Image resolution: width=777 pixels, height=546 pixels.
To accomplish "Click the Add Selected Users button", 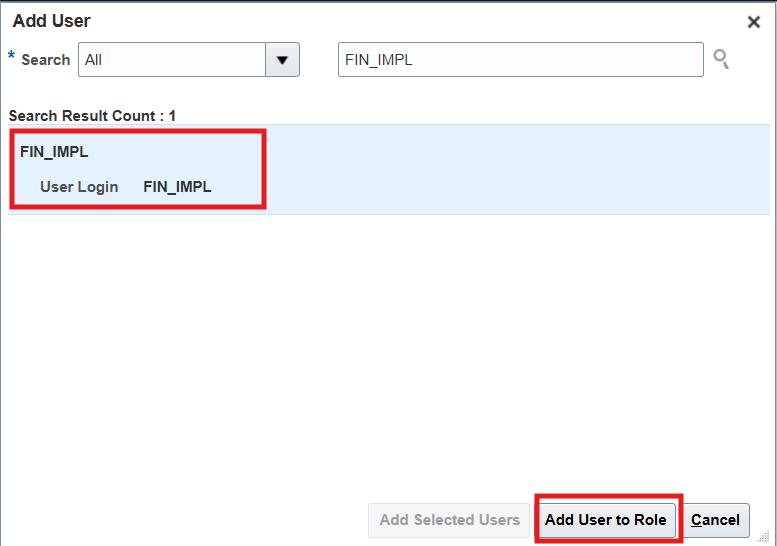I will tap(449, 520).
